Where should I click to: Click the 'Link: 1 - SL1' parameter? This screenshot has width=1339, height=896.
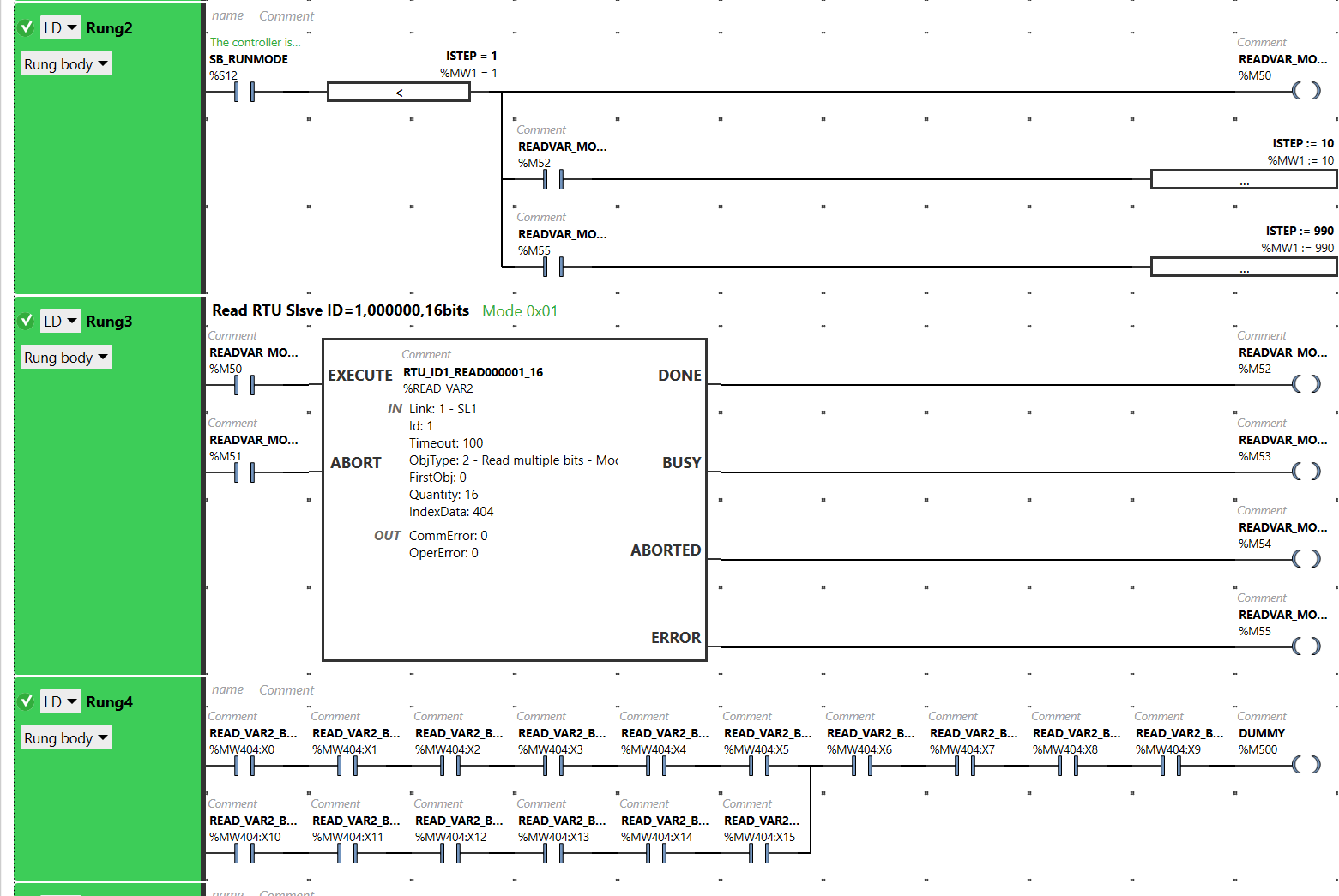pos(443,409)
